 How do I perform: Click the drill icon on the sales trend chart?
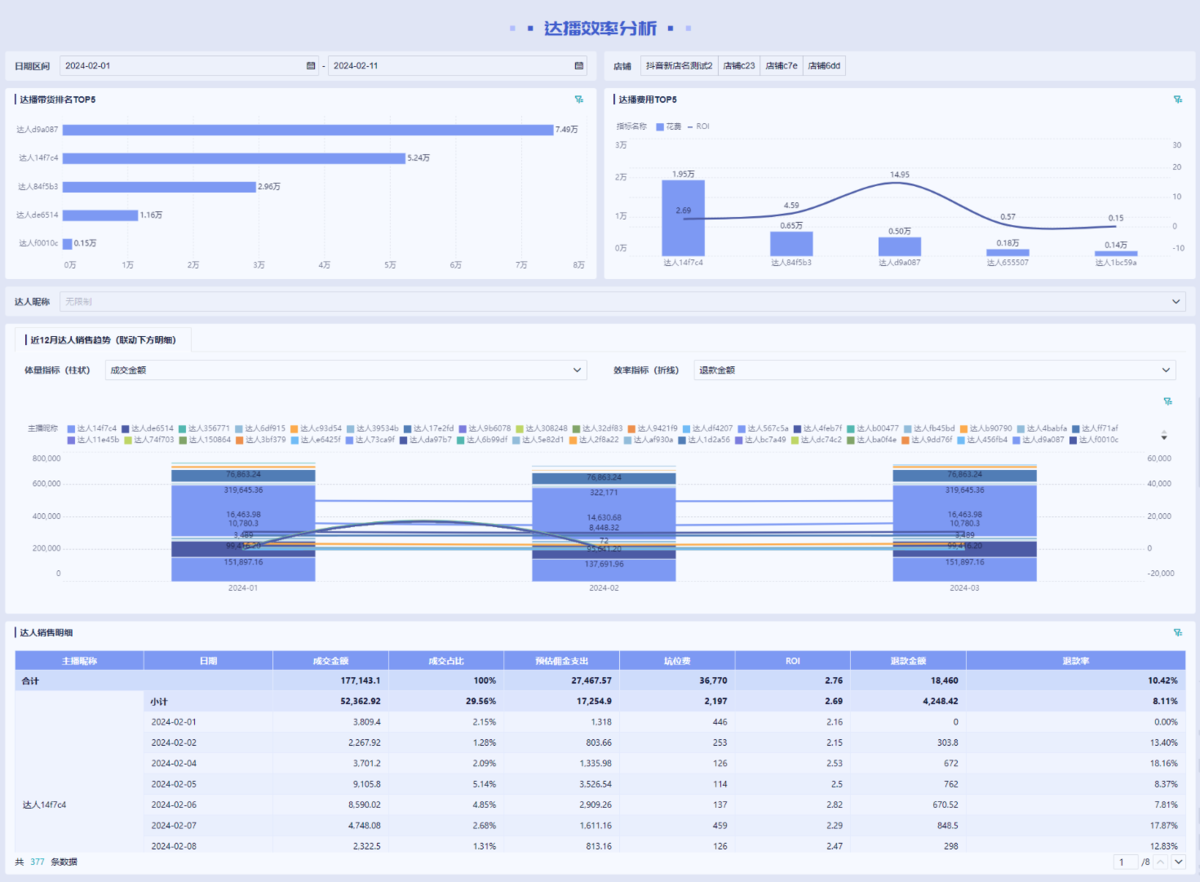tap(1167, 401)
